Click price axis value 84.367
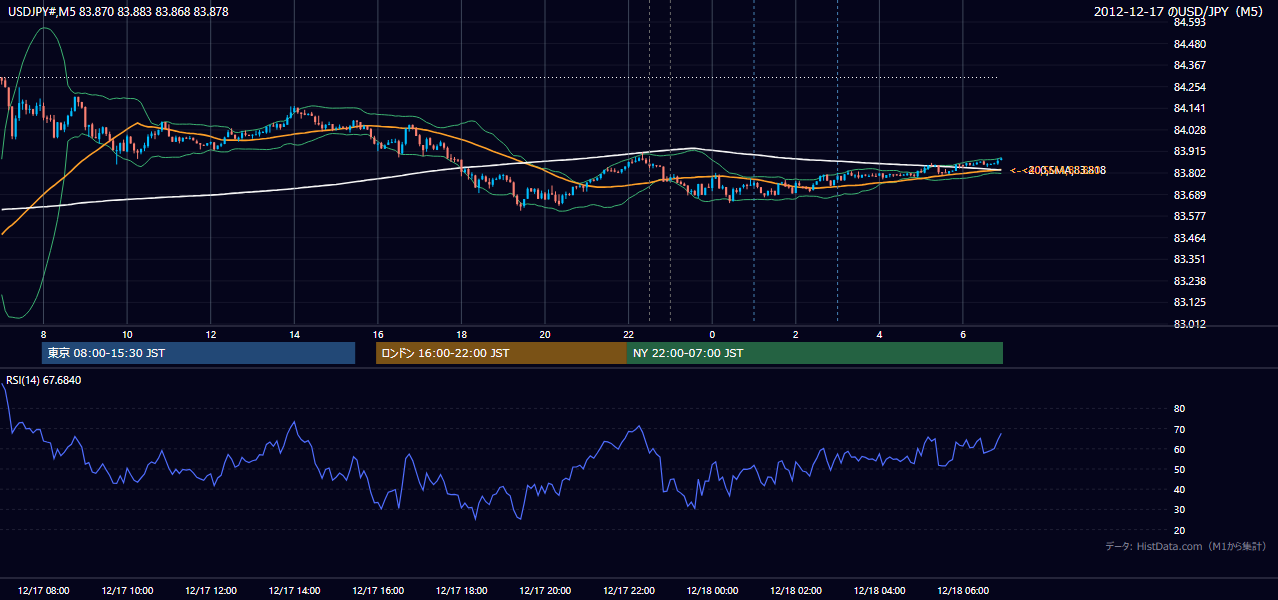 click(1189, 65)
